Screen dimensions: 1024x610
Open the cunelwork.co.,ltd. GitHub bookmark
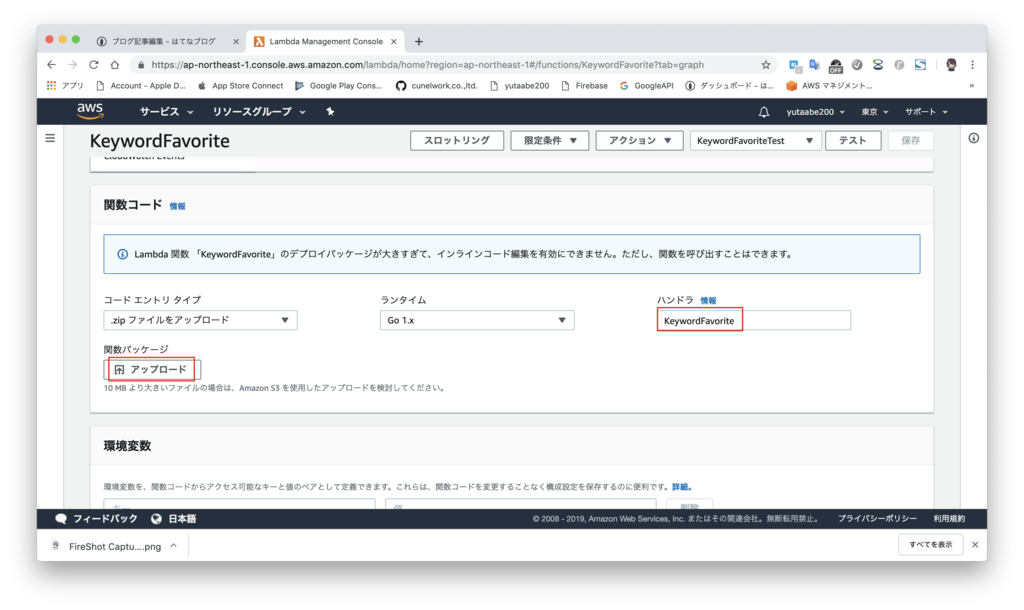(x=436, y=86)
